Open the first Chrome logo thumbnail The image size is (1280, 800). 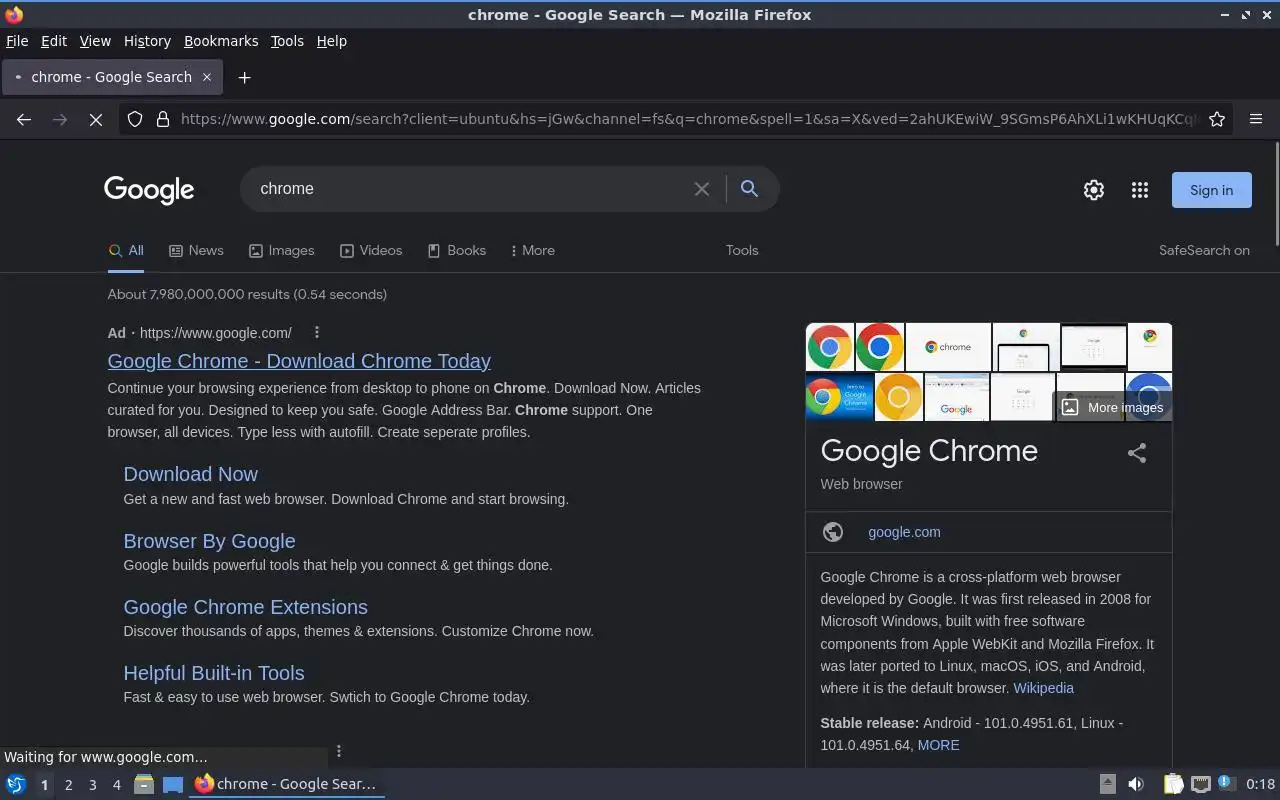point(829,347)
